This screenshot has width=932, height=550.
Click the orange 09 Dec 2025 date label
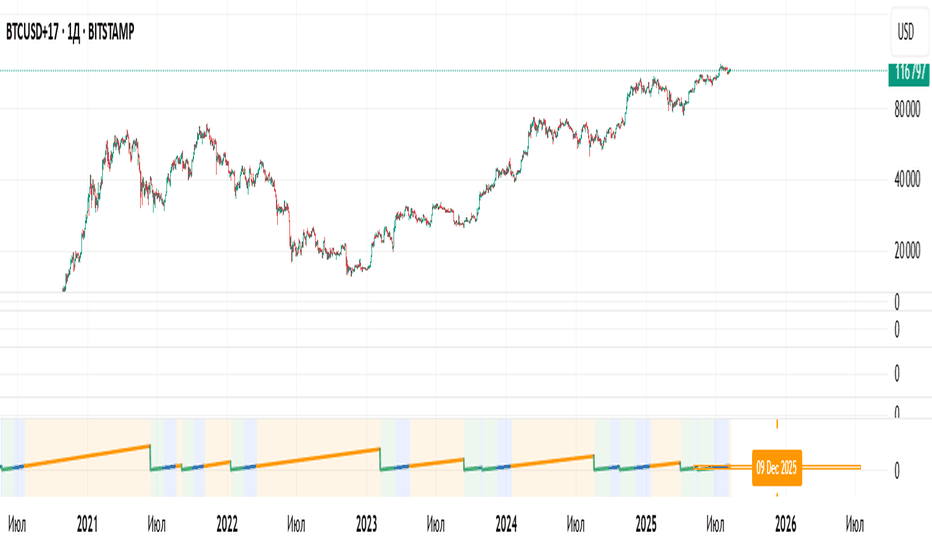[x=777, y=468]
